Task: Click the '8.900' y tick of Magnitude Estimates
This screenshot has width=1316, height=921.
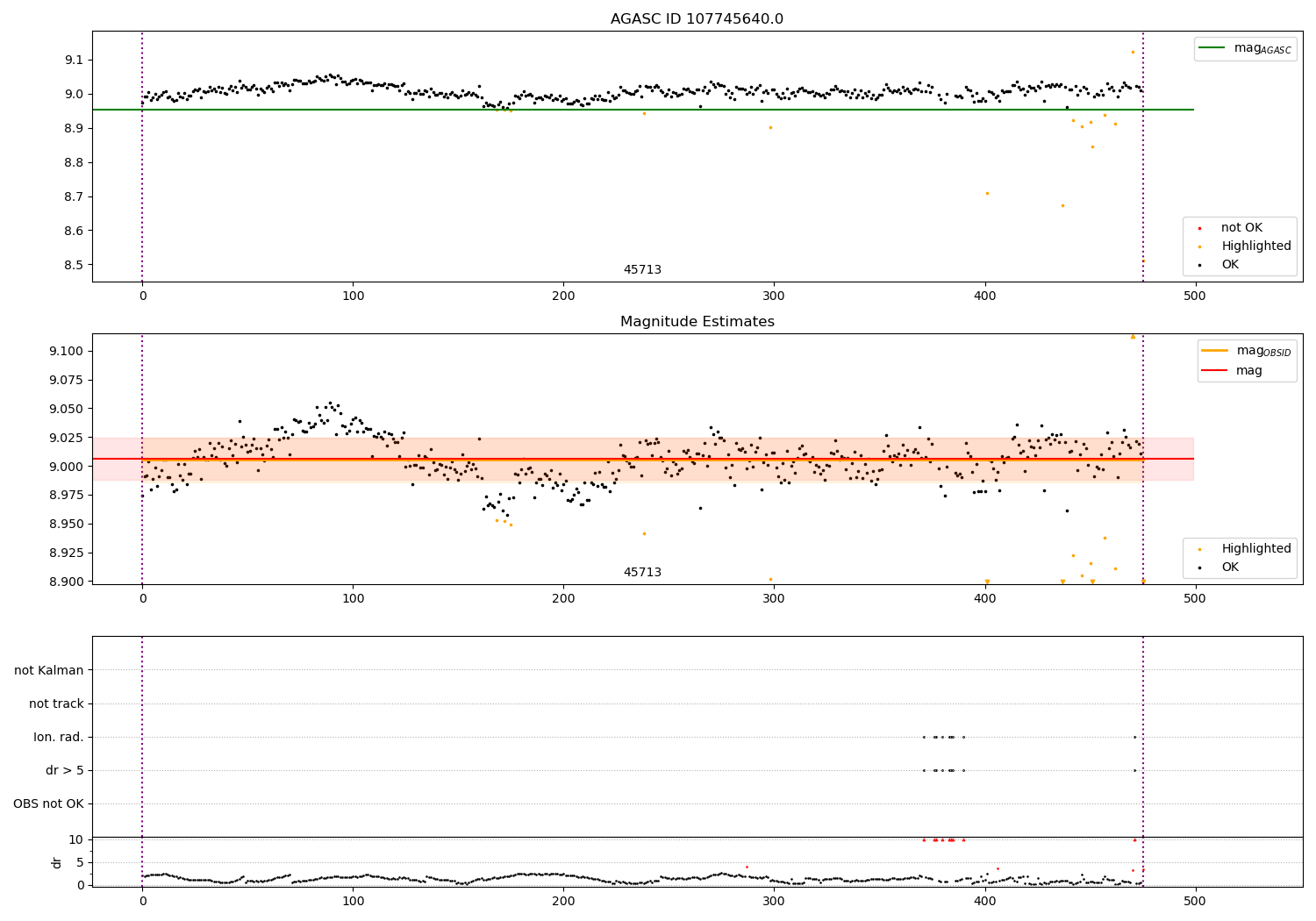Action: [68, 582]
